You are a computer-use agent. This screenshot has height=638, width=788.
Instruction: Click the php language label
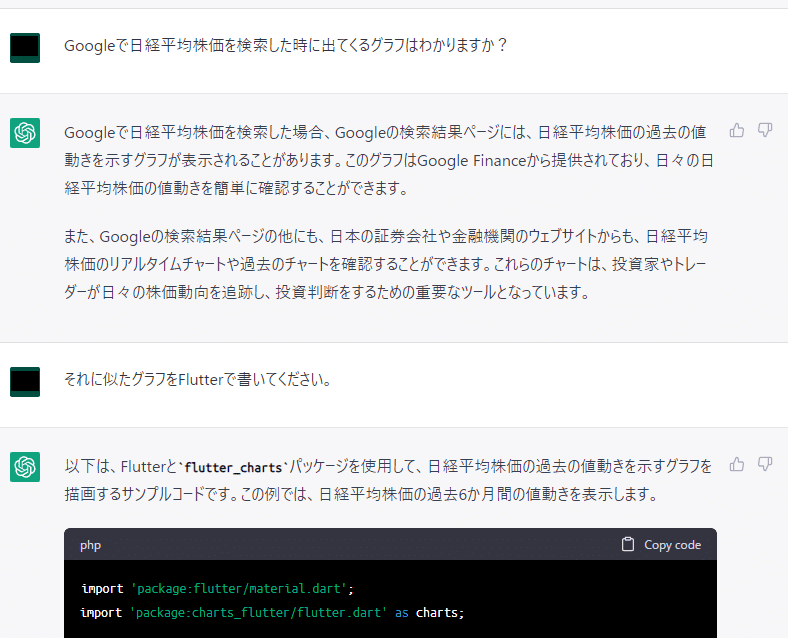[x=90, y=545]
